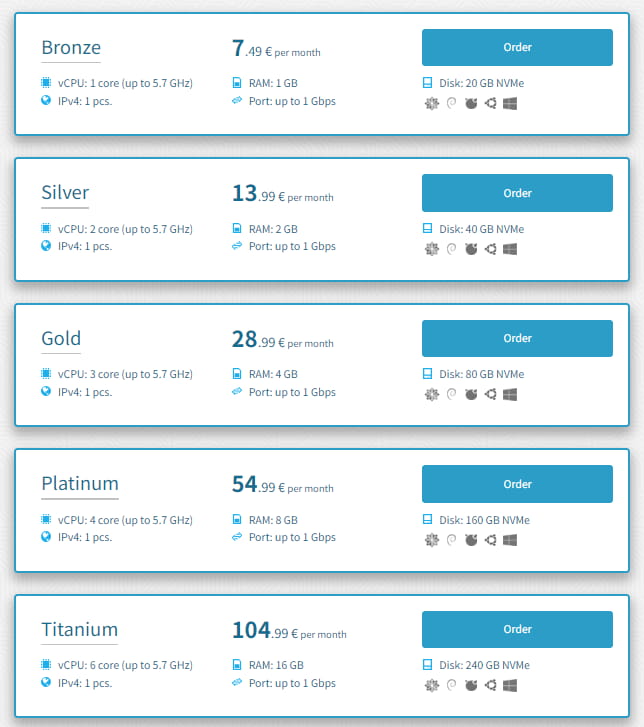Select the FreeBSD icon in Gold plan
The width and height of the screenshot is (644, 727).
click(471, 395)
